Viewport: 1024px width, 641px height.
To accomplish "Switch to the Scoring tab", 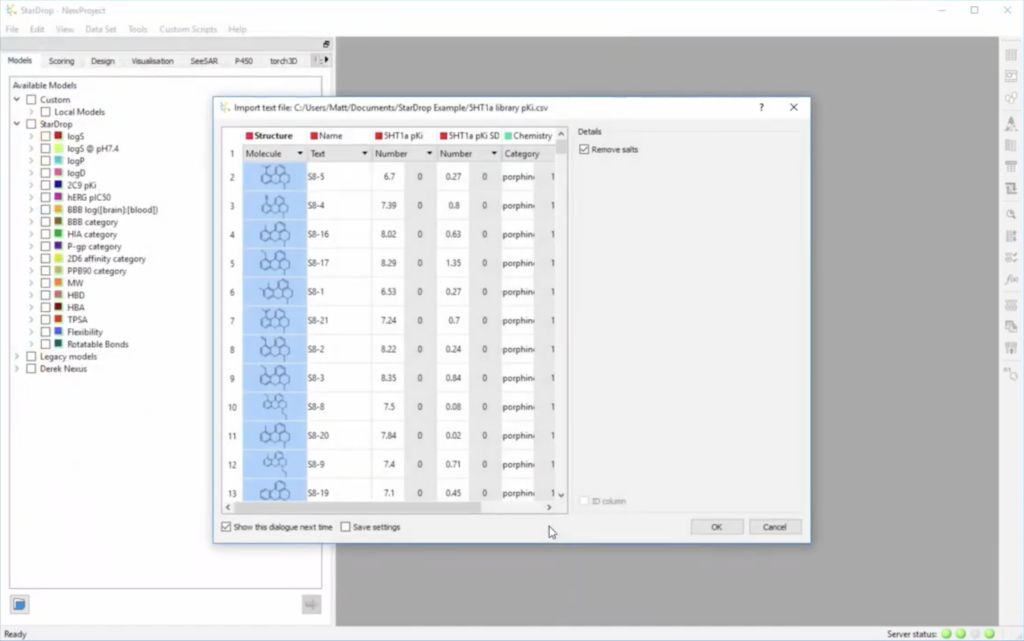I will tap(61, 61).
